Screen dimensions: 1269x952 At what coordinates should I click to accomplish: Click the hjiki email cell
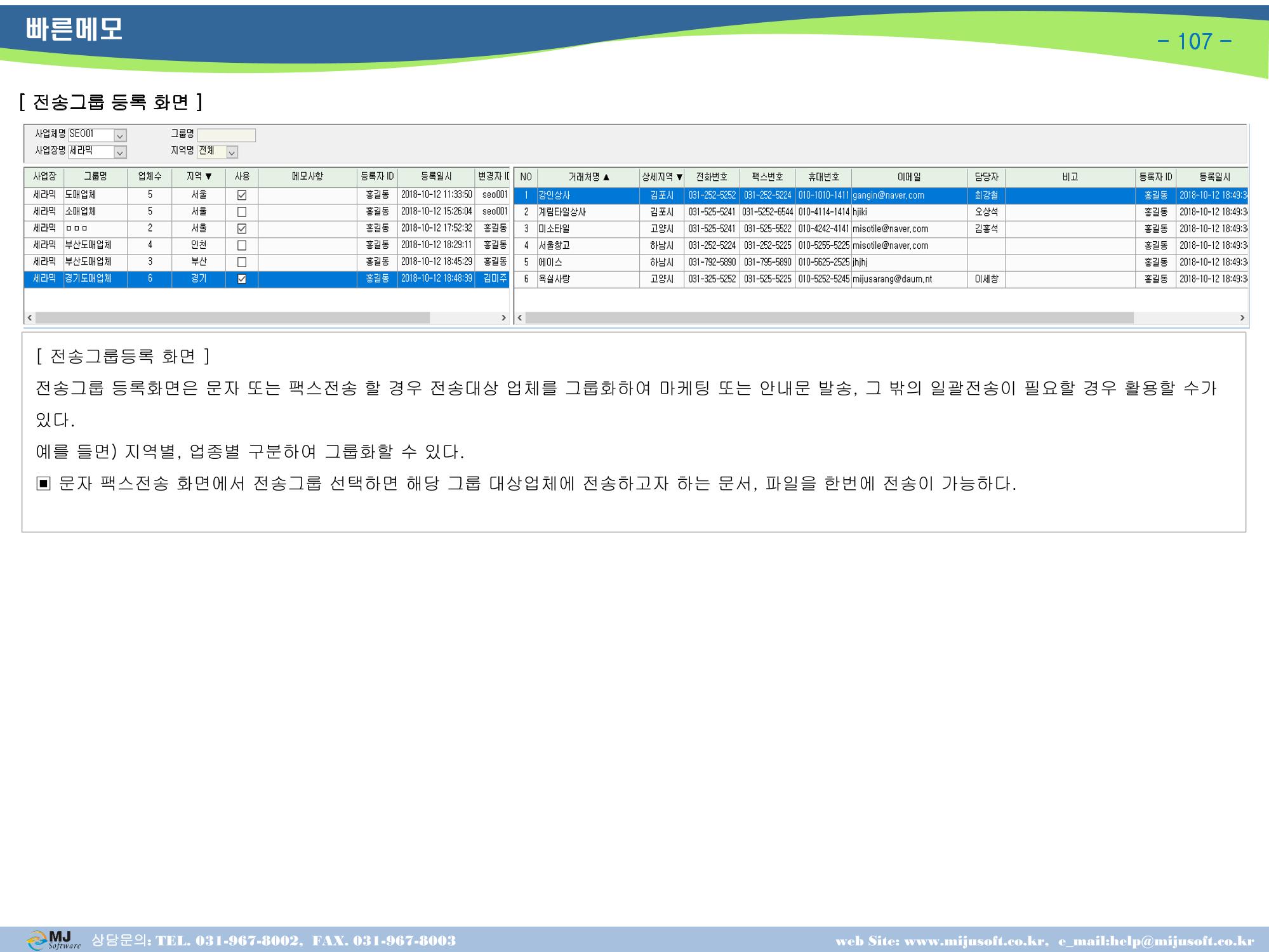click(909, 212)
